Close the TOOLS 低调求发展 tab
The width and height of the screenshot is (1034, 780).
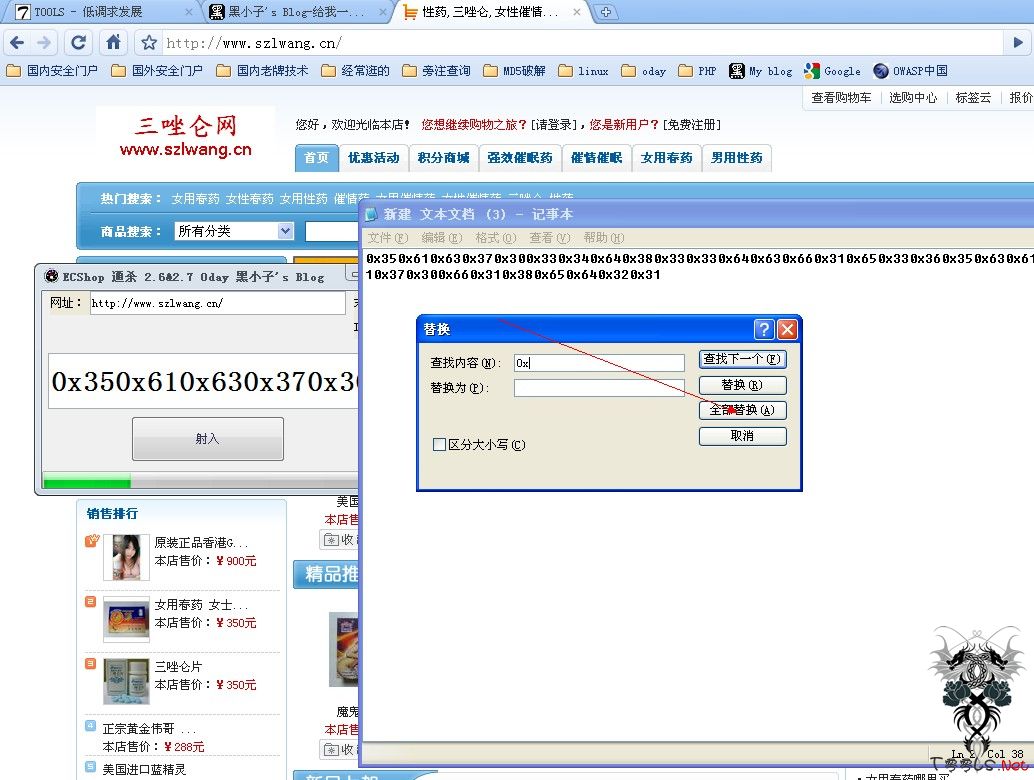coord(189,12)
